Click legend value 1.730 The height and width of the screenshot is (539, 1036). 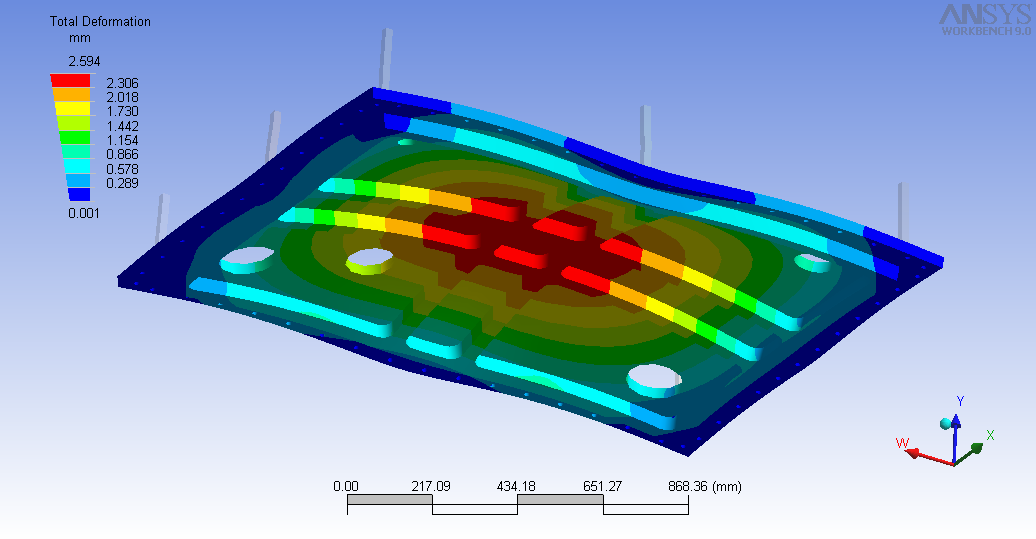122,111
